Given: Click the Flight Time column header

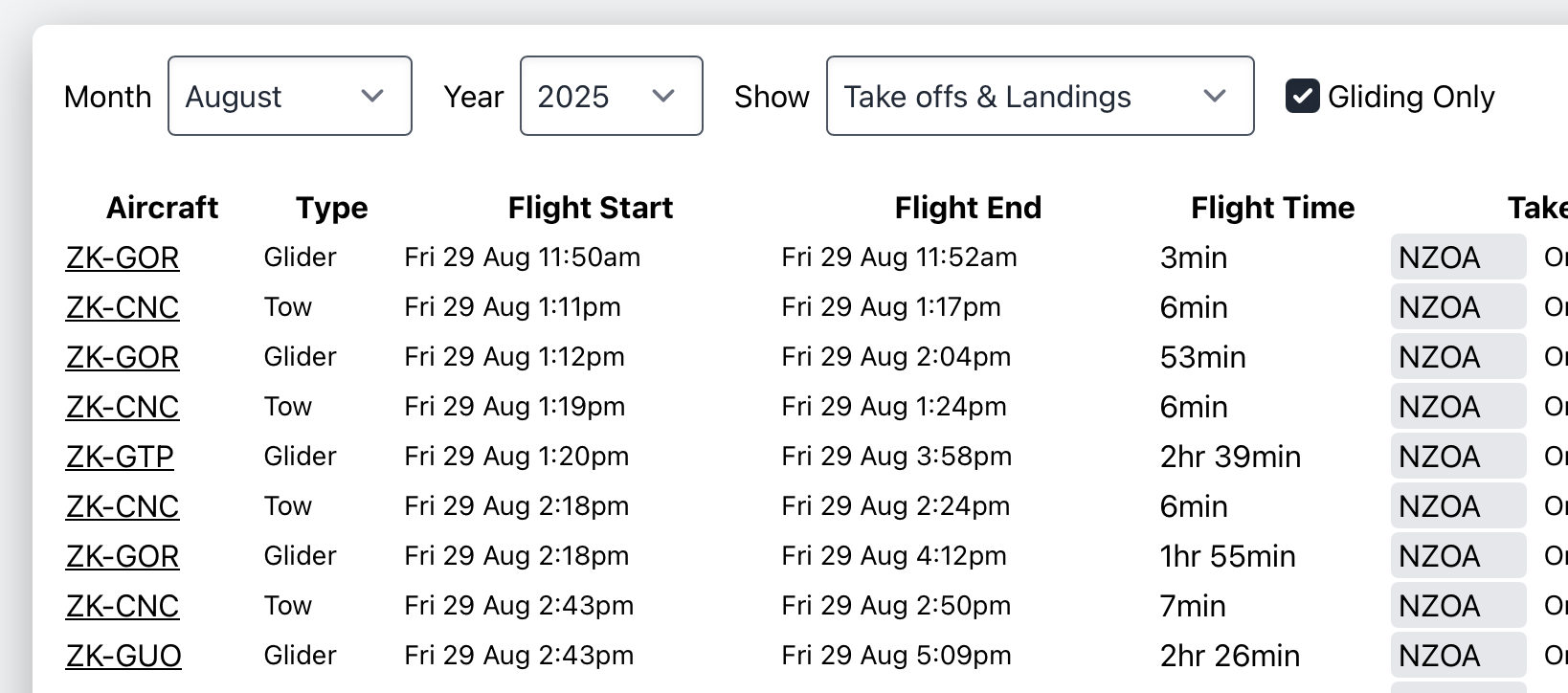Looking at the screenshot, I should (x=1272, y=208).
